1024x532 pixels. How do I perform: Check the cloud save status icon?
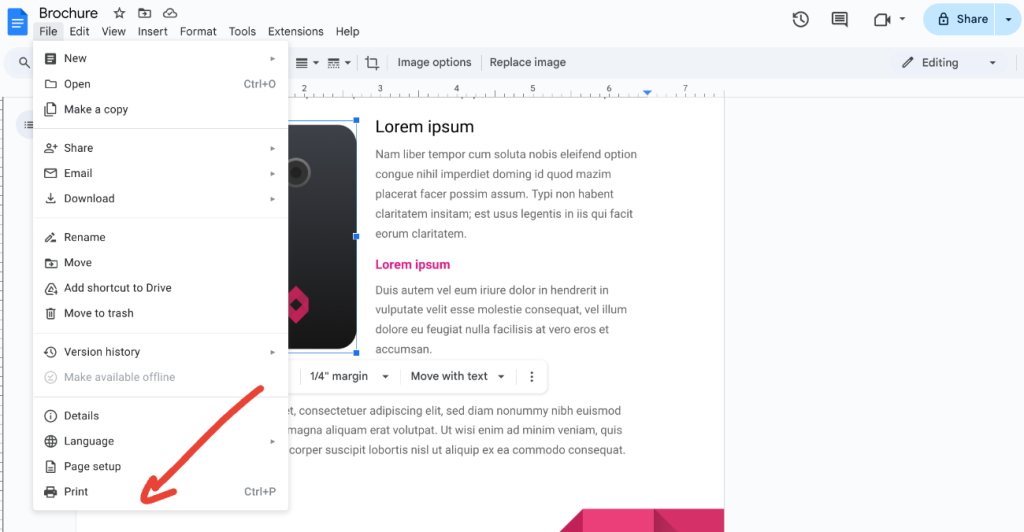[x=170, y=13]
